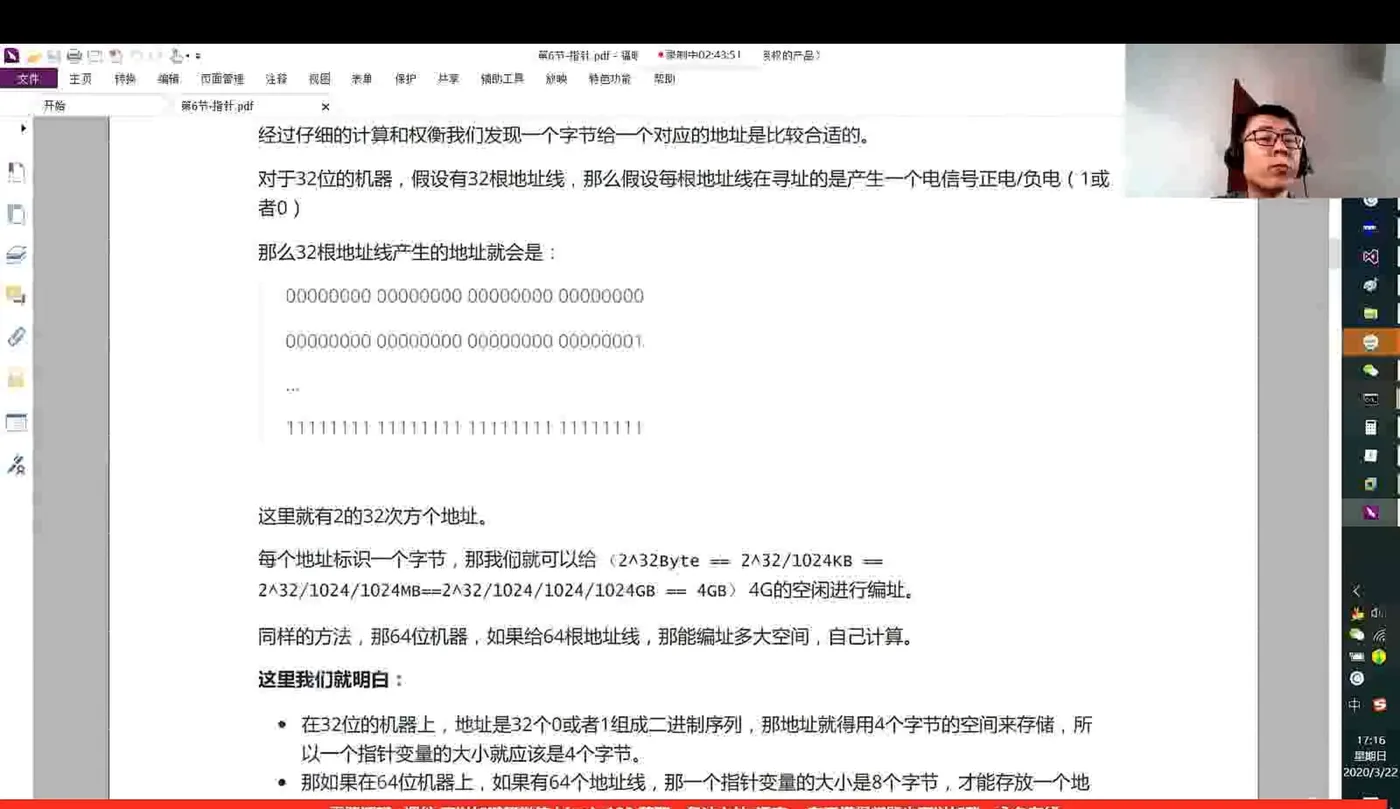The height and width of the screenshot is (809, 1400).
Task: Click the sentence about 64位机器 address lines
Action: coord(586,636)
